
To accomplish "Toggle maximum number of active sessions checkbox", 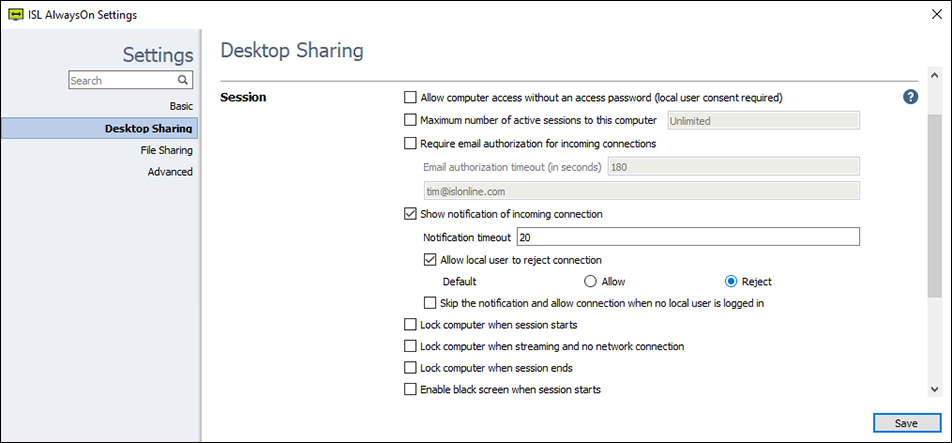I will click(410, 120).
